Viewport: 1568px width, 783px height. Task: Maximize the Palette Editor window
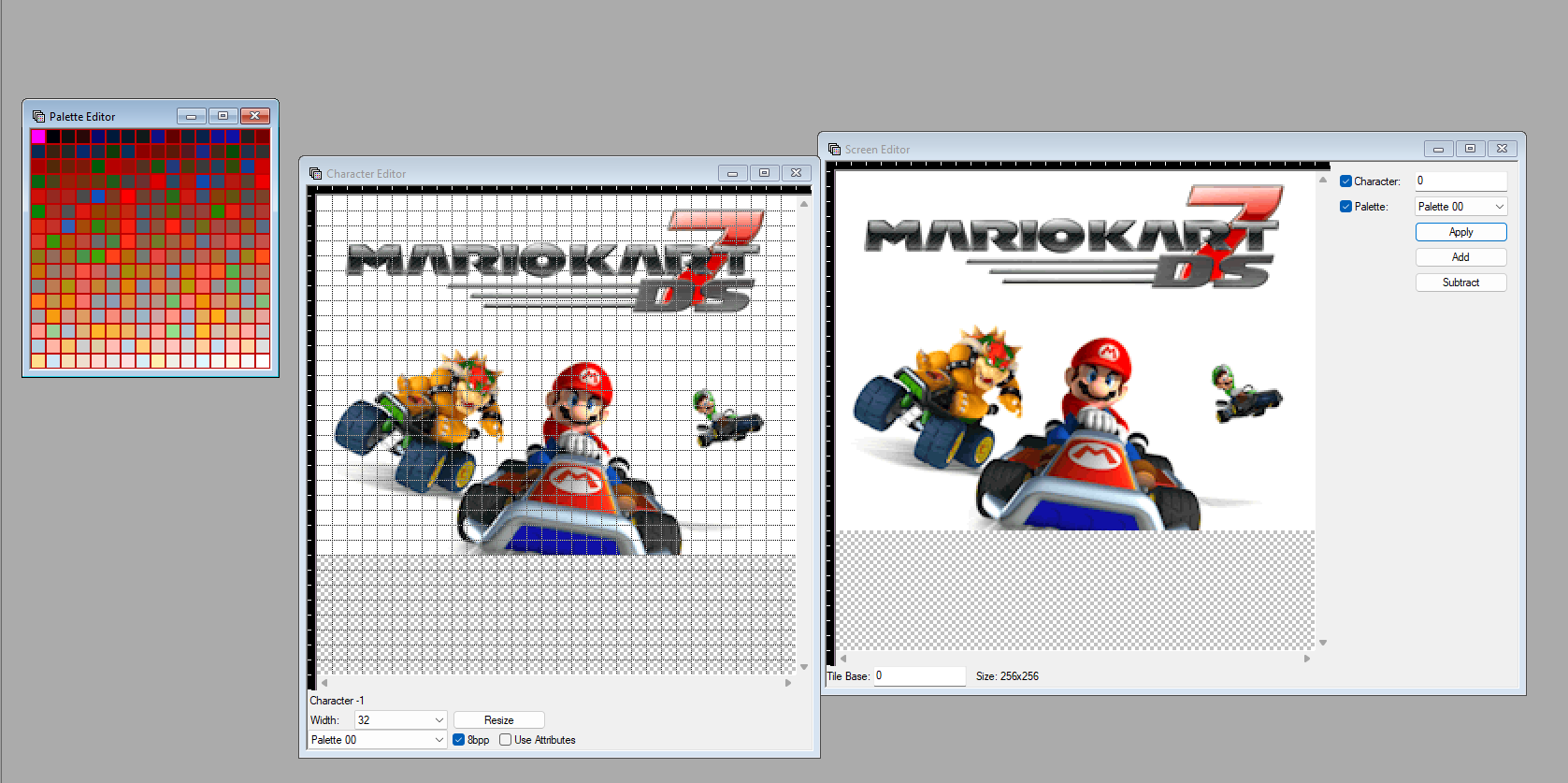point(223,116)
